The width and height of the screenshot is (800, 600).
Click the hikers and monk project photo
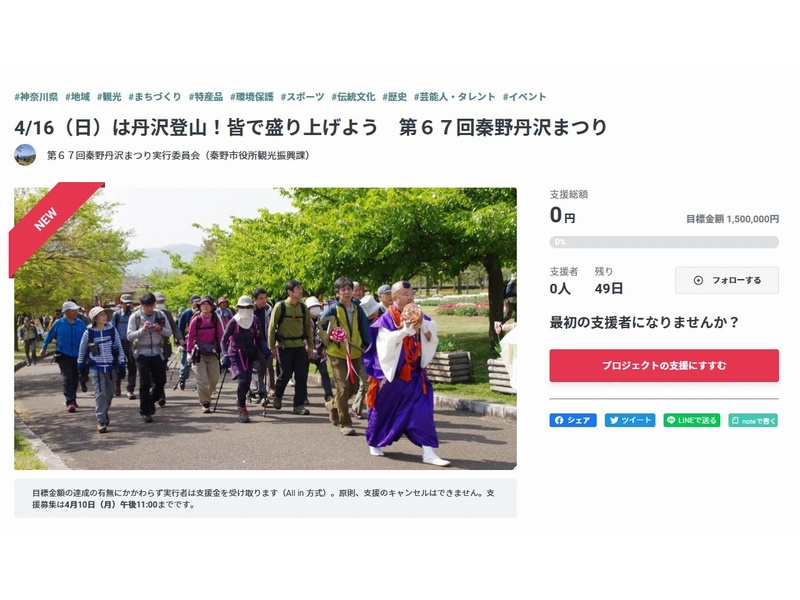(265, 329)
